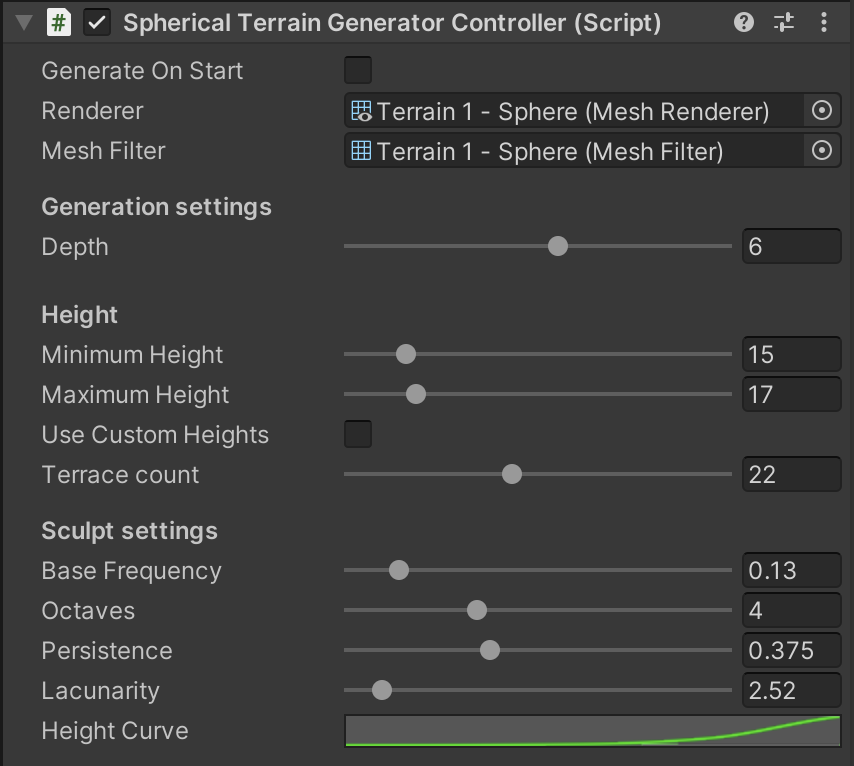854x766 pixels.
Task: Open the kebab menu for the component
Action: coord(824,22)
